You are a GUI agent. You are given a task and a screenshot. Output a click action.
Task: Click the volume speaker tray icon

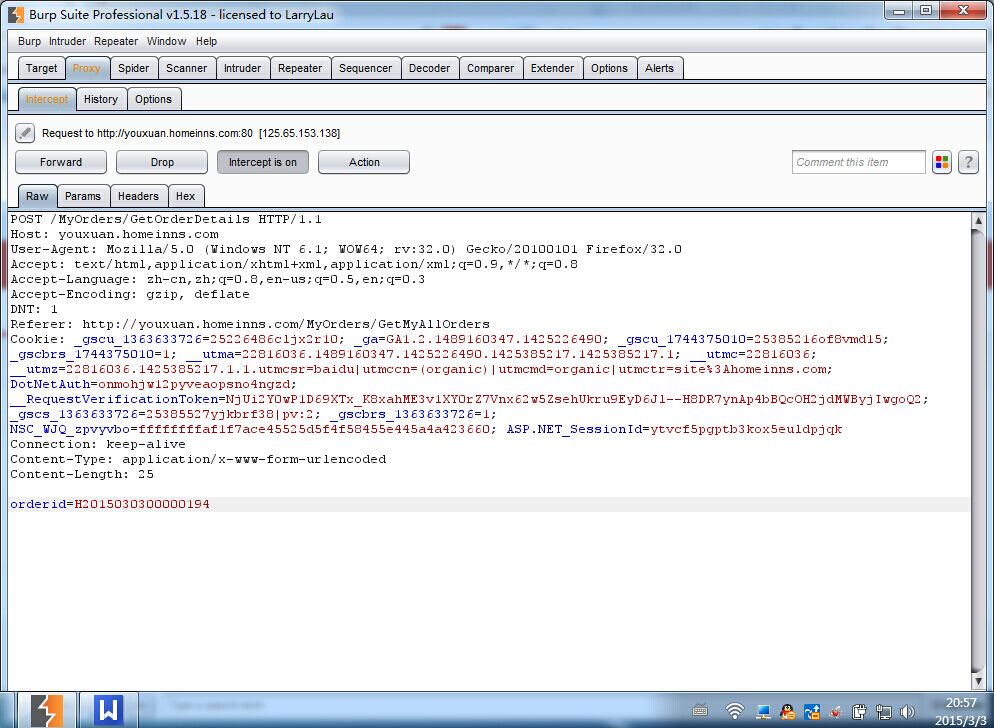pyautogui.click(x=907, y=712)
